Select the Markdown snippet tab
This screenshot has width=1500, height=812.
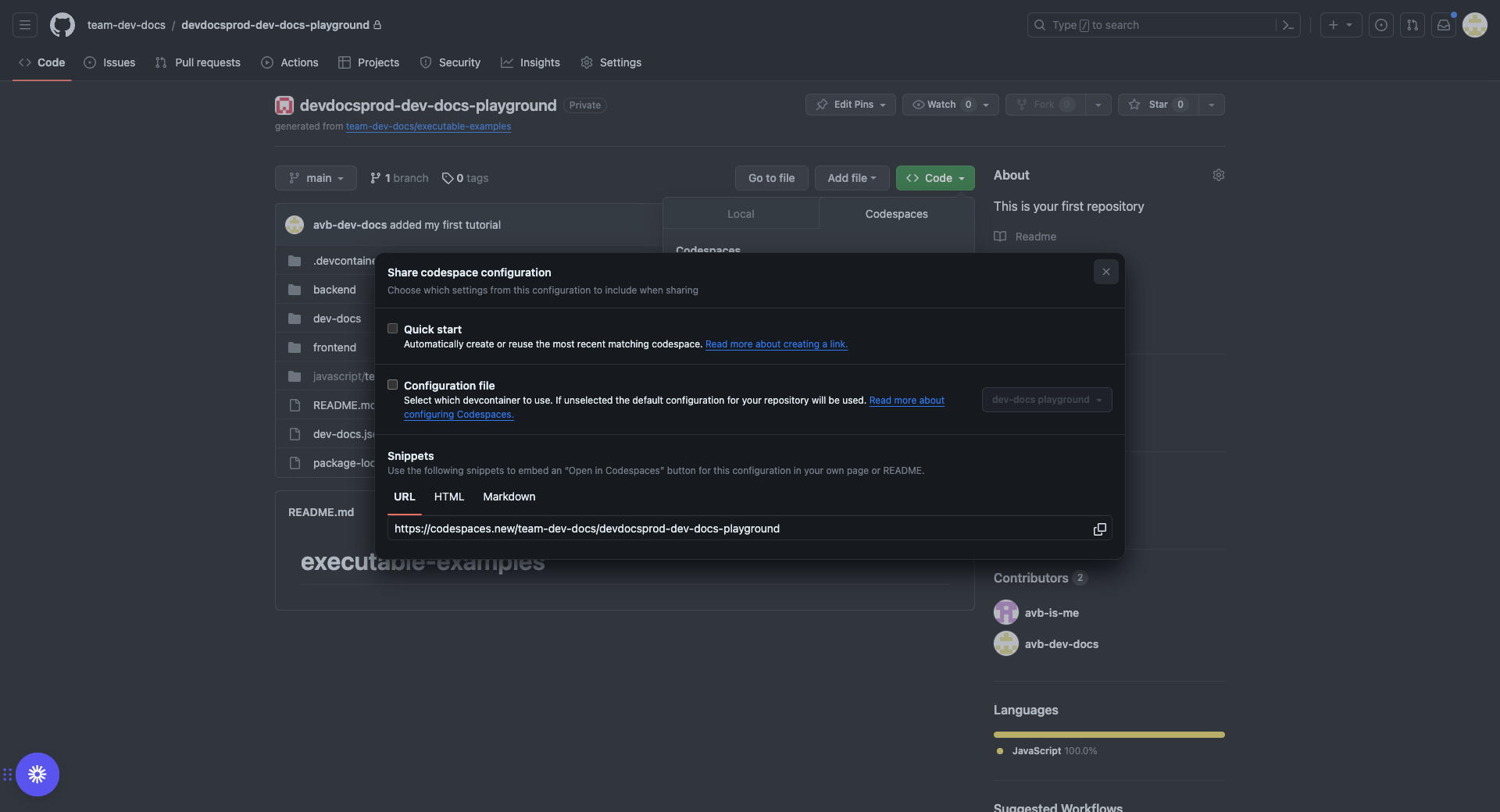(509, 497)
